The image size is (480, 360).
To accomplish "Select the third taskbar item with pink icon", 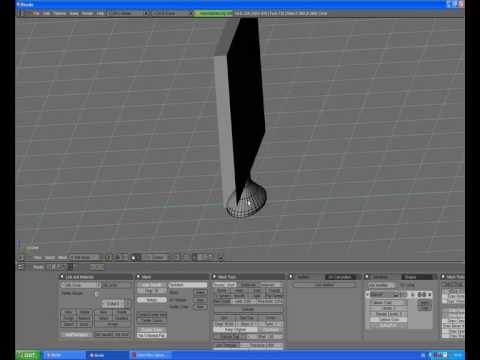I will tap(150, 355).
